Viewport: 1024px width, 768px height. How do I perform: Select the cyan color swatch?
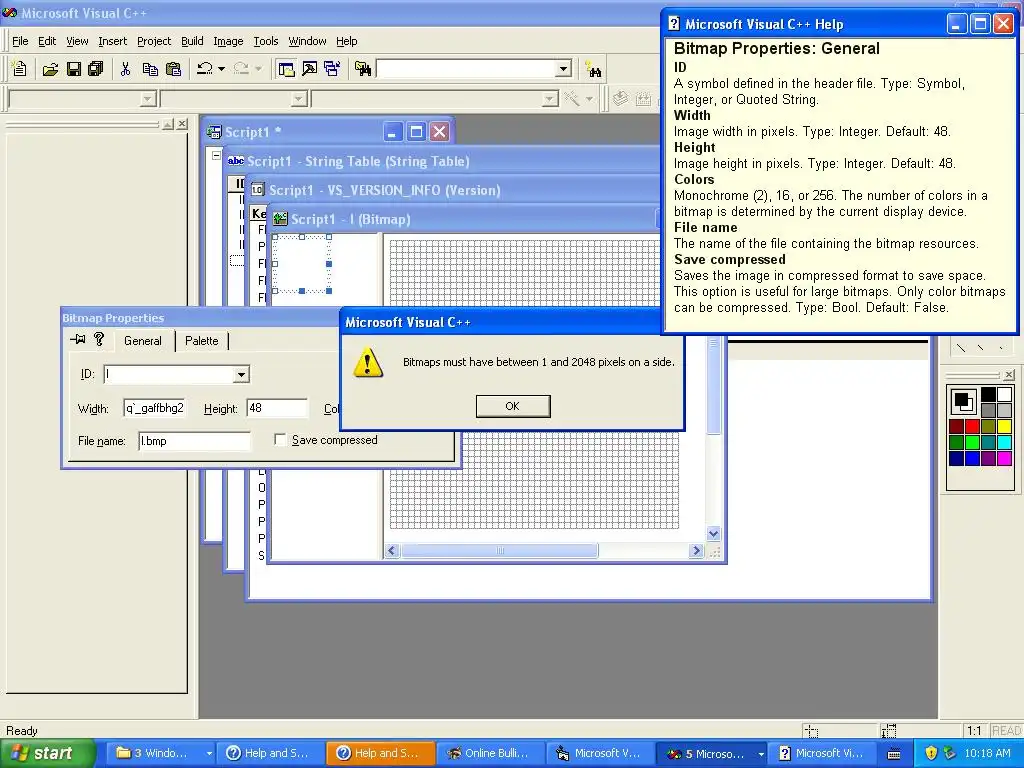click(1004, 442)
